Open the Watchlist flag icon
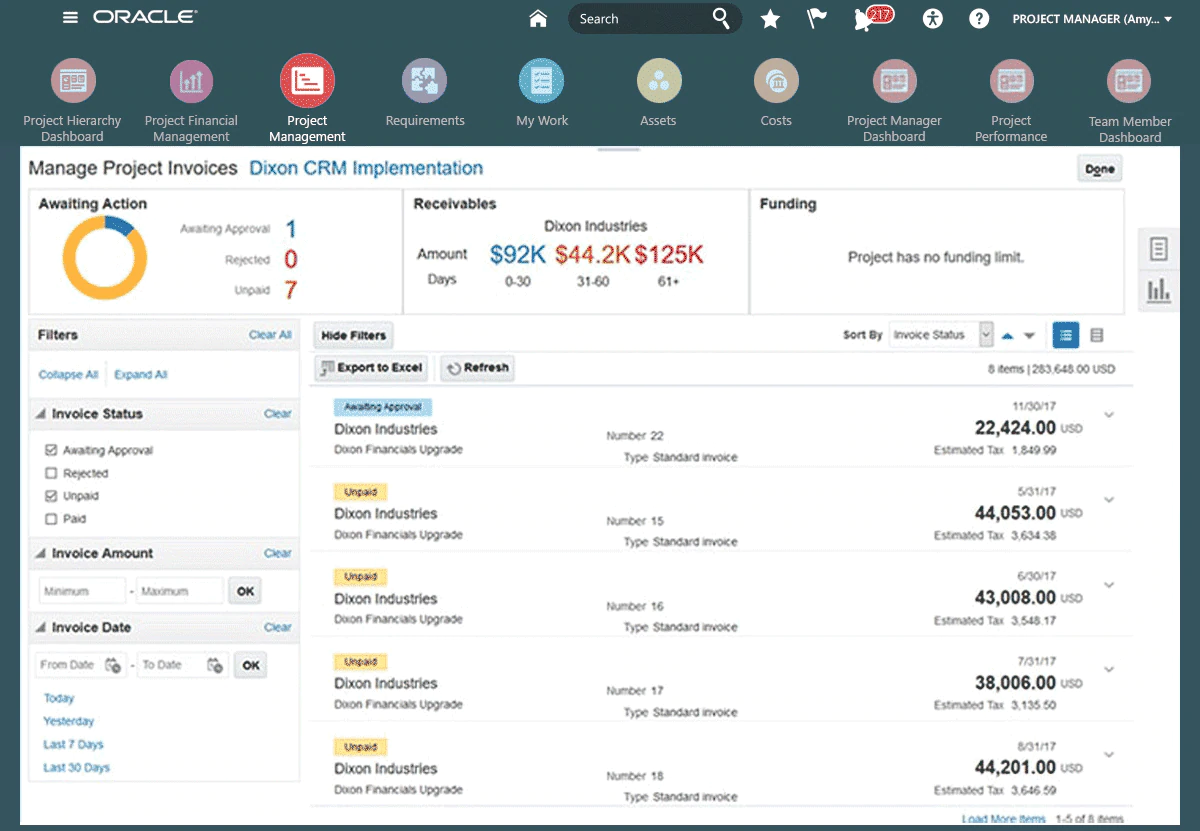 tap(817, 18)
